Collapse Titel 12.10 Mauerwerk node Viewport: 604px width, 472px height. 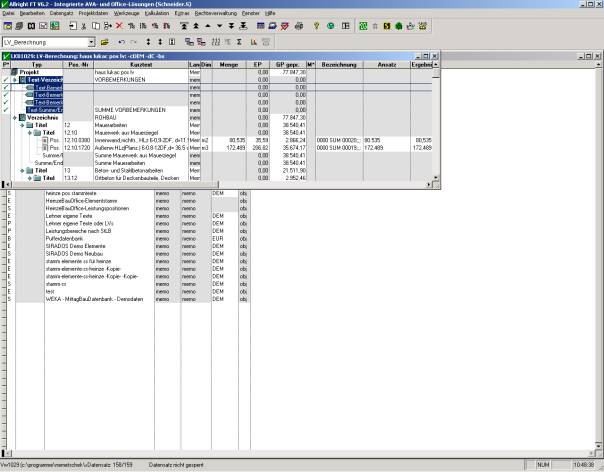pyautogui.click(x=30, y=133)
